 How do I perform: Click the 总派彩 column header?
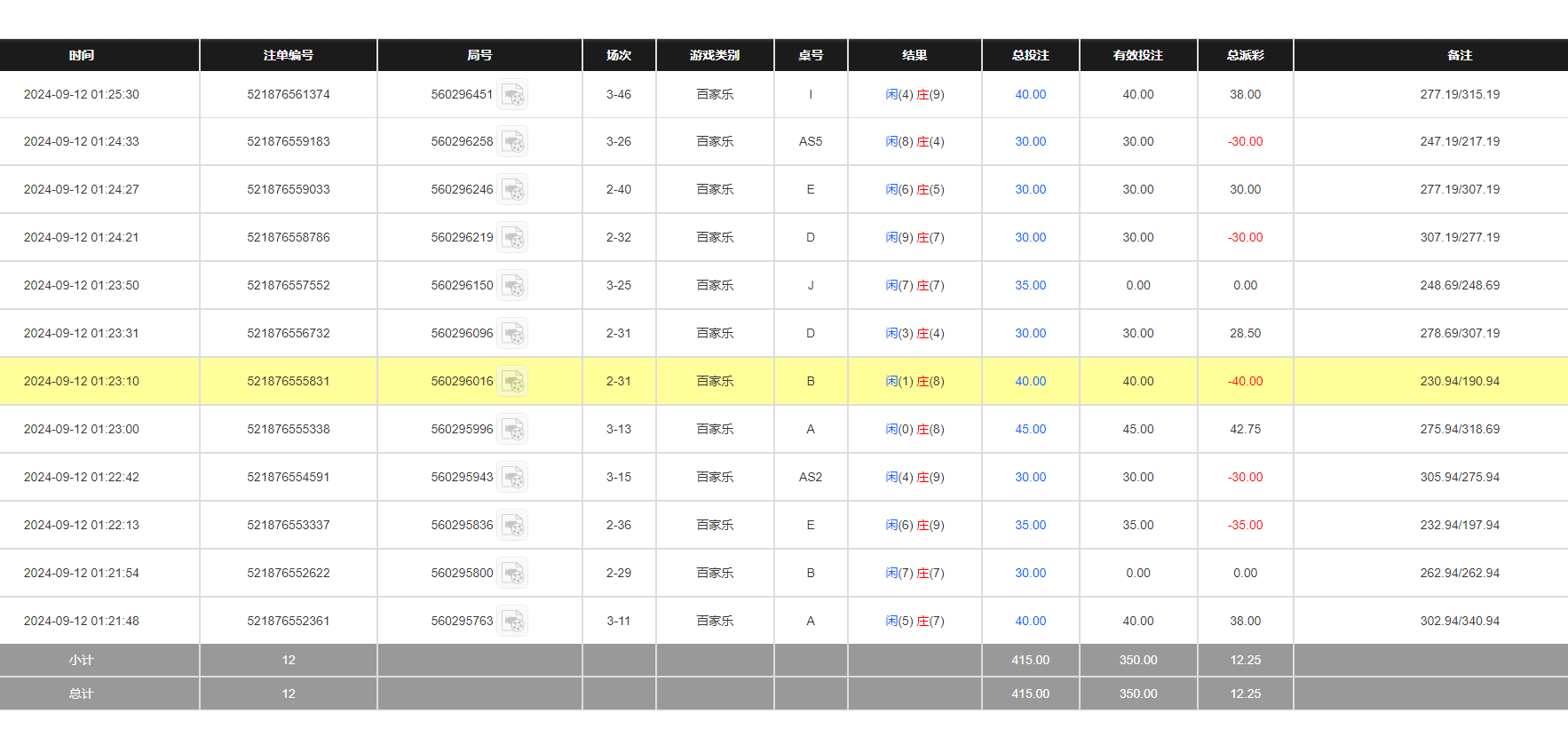(x=1245, y=55)
